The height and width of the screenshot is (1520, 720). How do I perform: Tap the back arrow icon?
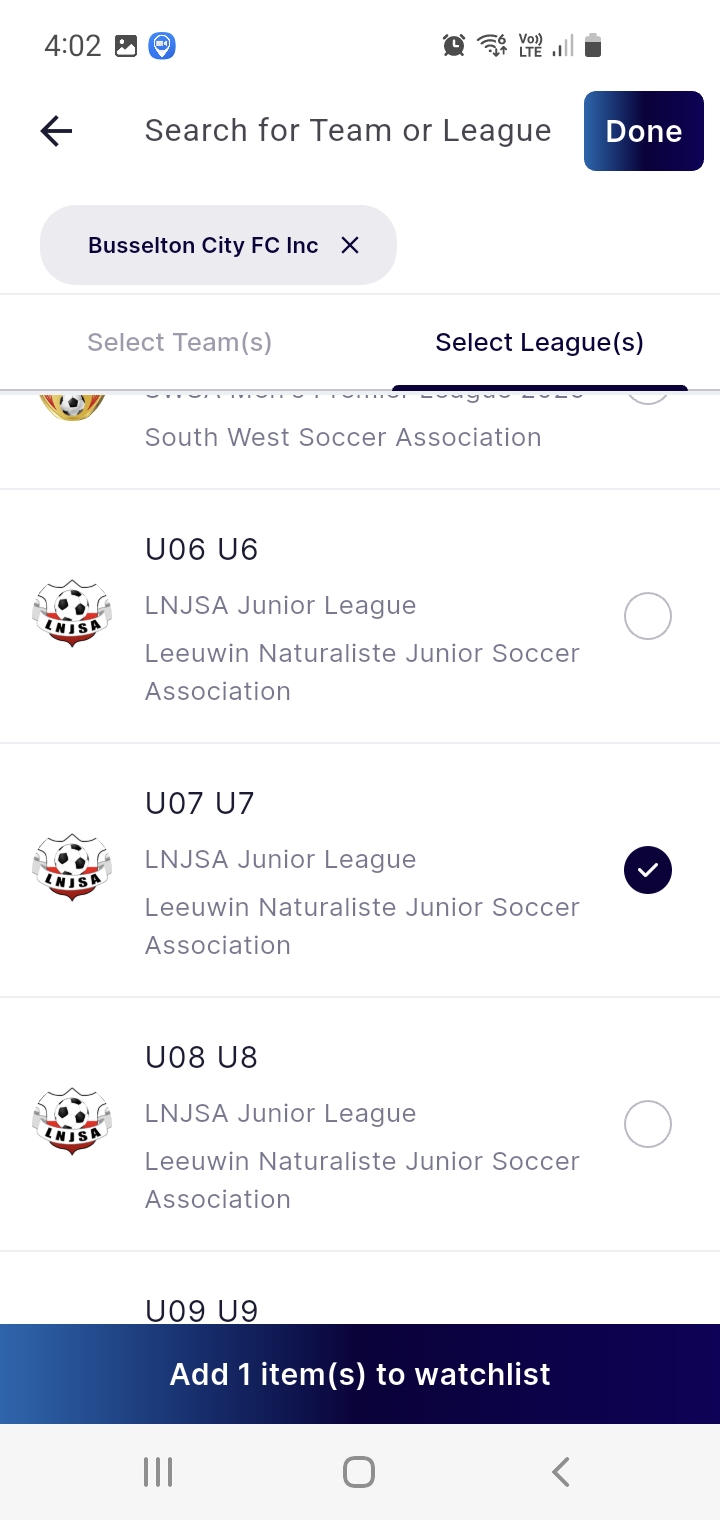tap(56, 131)
